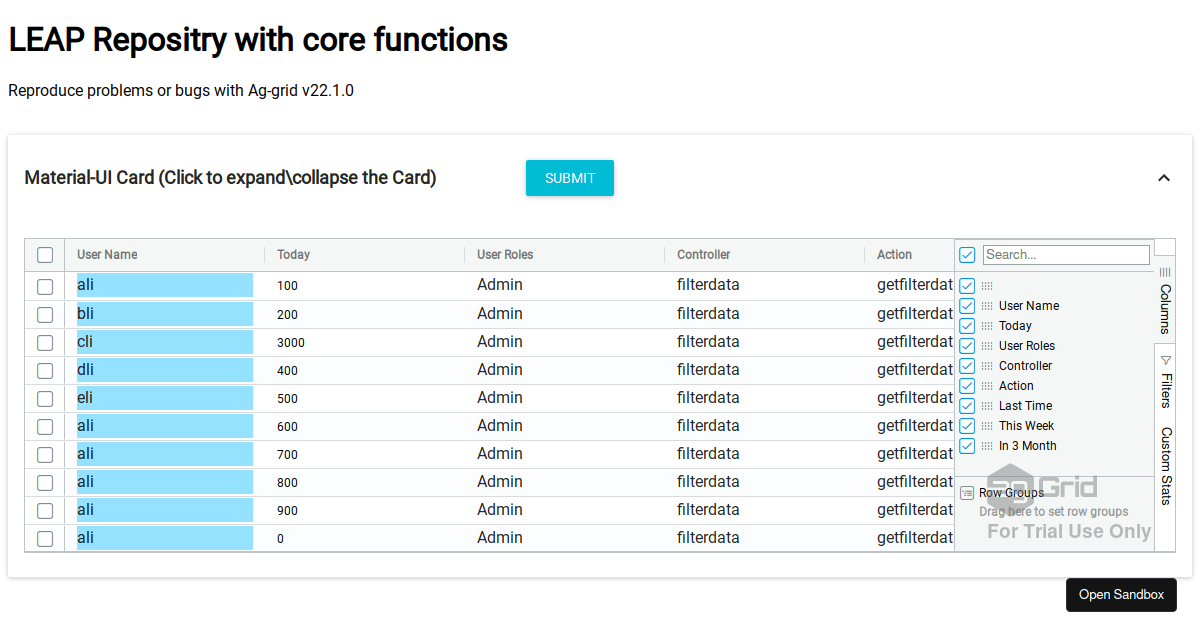Click the Open Sandbox button
The width and height of the screenshot is (1200, 630).
[1121, 594]
